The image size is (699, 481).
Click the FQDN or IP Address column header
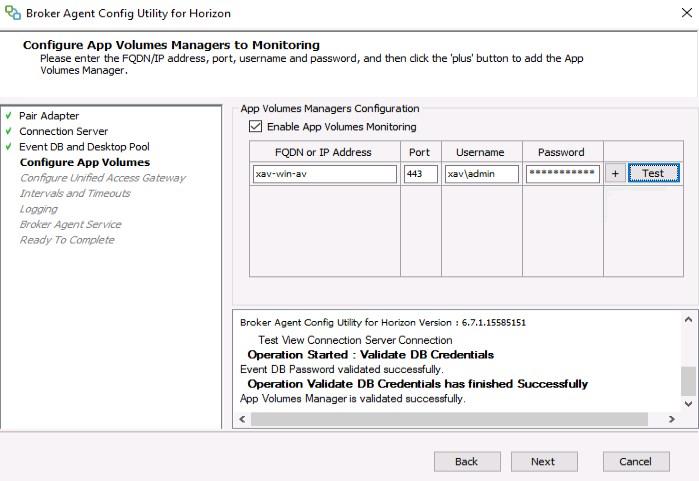click(x=323, y=152)
